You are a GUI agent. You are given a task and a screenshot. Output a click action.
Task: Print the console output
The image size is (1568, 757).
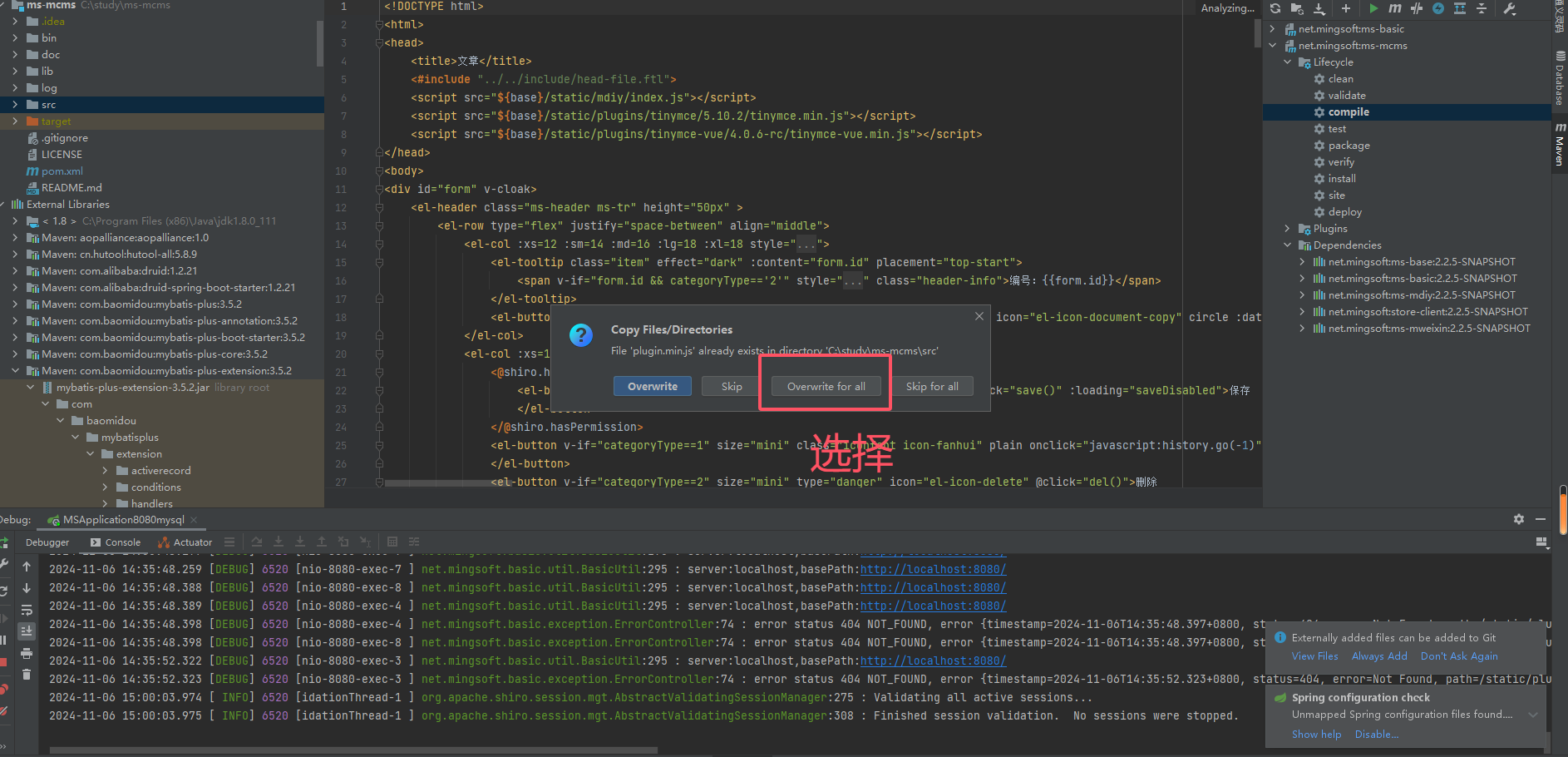(x=27, y=653)
